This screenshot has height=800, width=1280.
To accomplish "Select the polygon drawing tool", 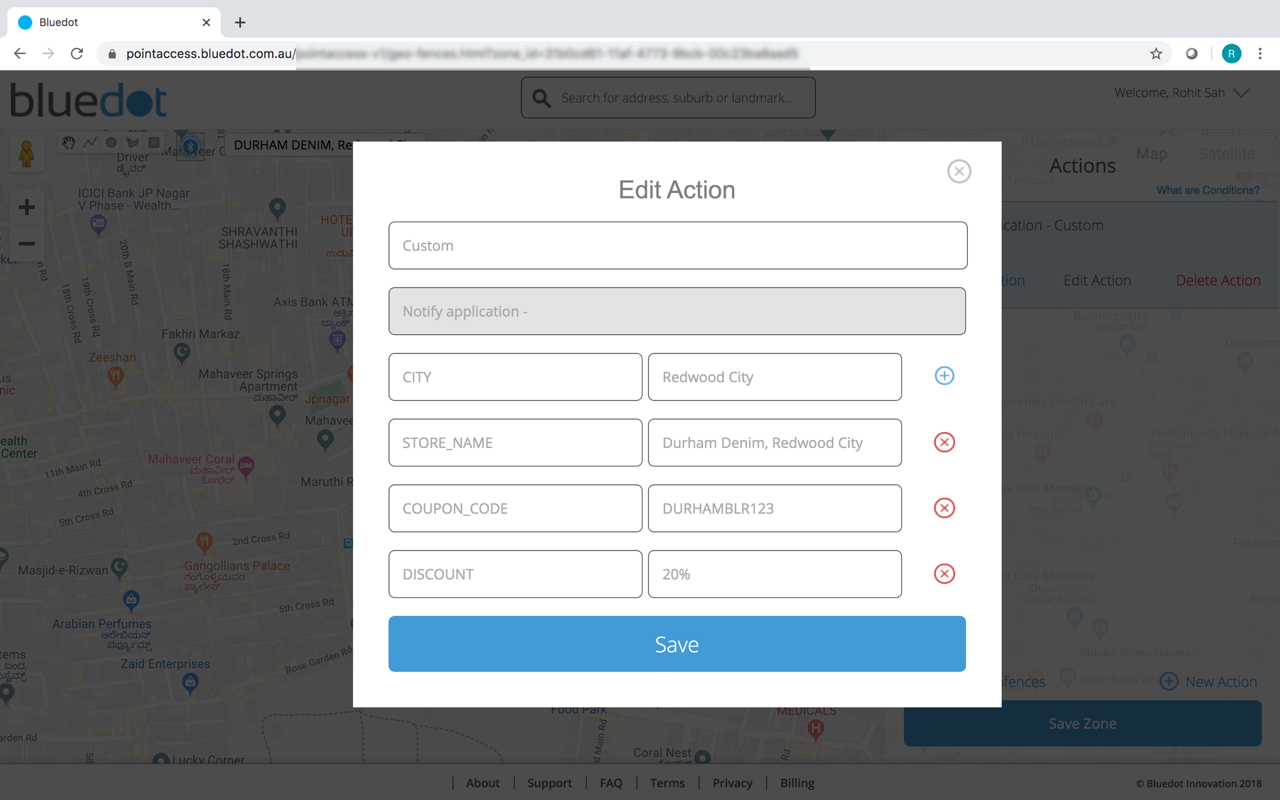I will pos(132,143).
